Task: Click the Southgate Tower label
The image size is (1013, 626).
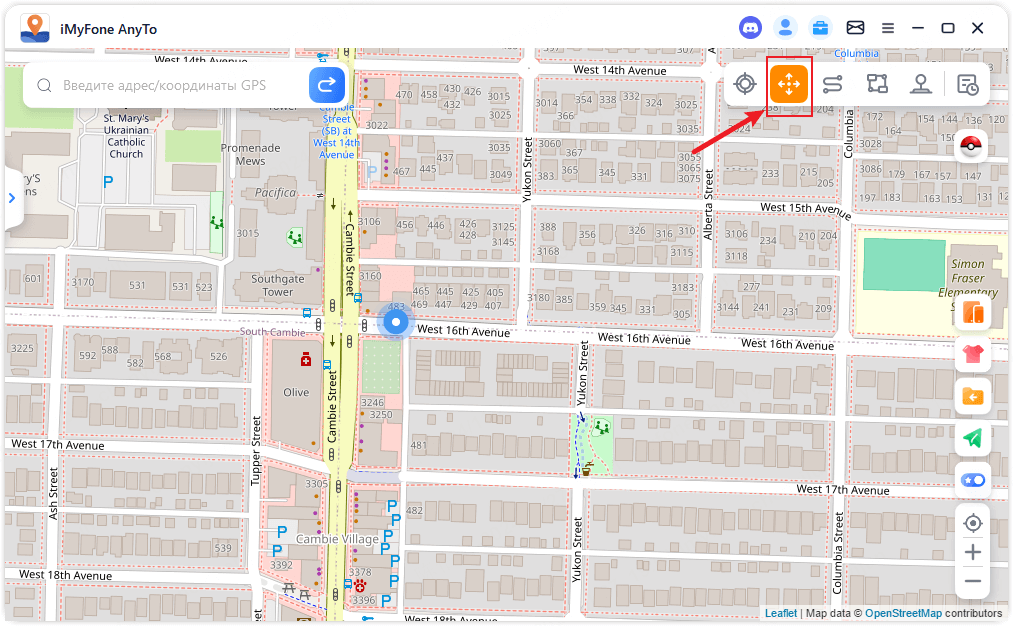Action: pos(278,286)
